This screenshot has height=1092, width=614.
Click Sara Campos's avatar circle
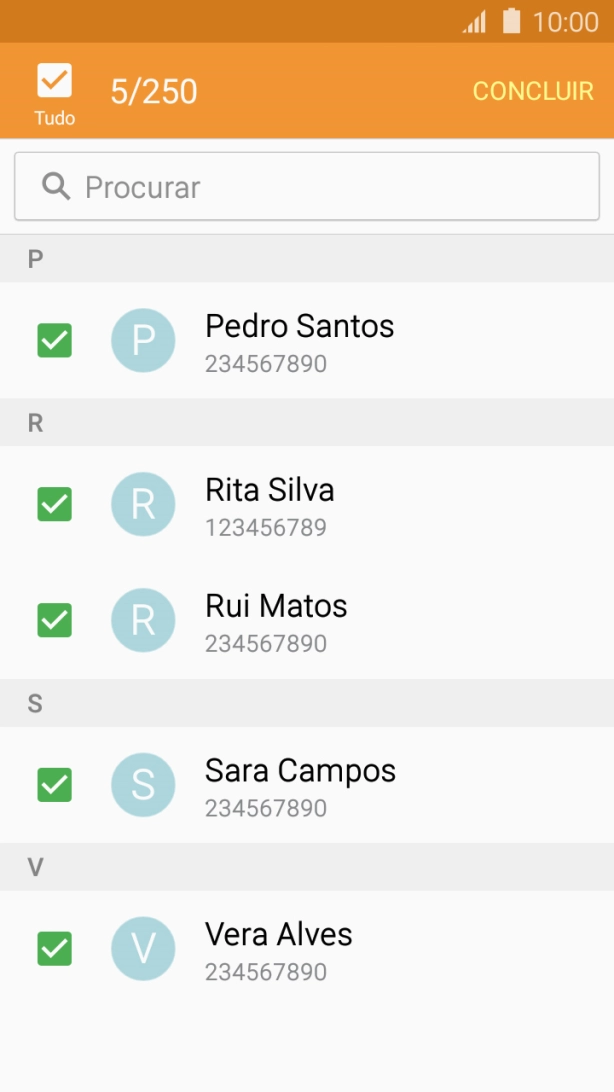[x=143, y=785]
